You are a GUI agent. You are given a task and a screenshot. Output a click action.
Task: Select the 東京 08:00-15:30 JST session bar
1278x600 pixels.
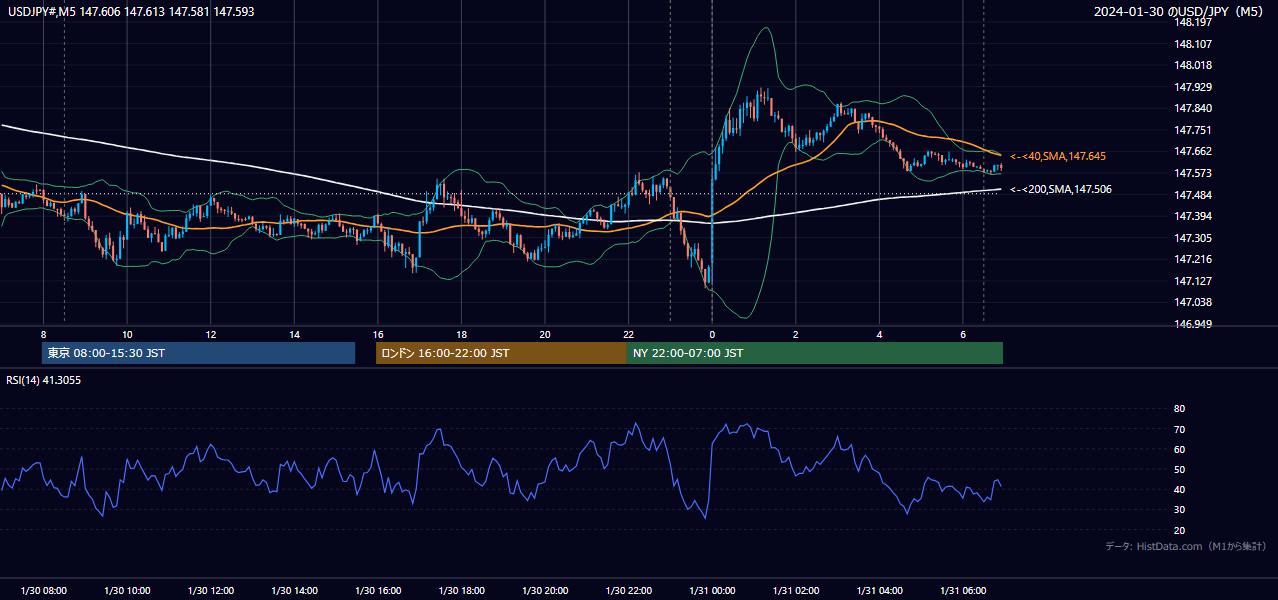[x=198, y=353]
